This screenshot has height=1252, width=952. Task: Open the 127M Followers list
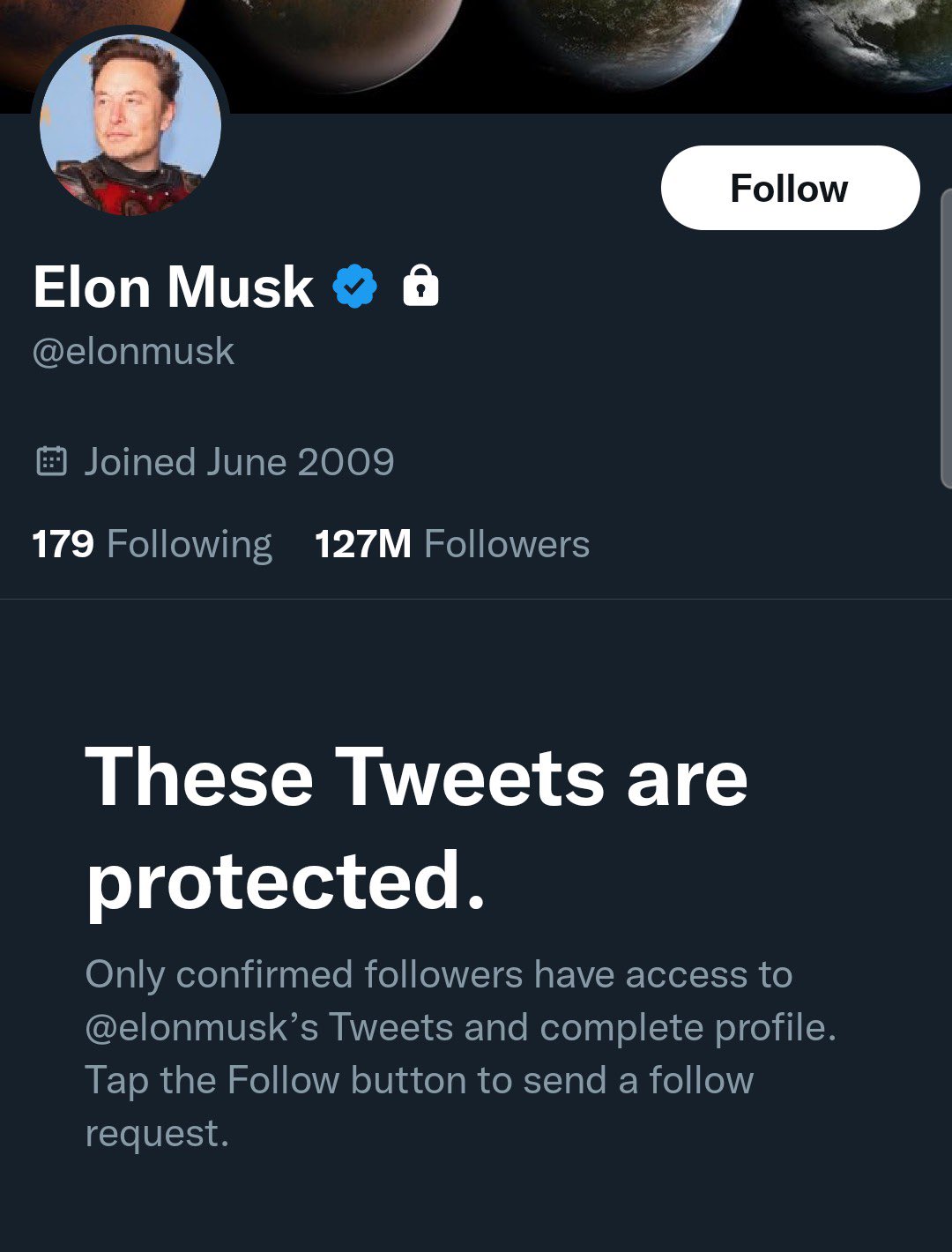(452, 544)
